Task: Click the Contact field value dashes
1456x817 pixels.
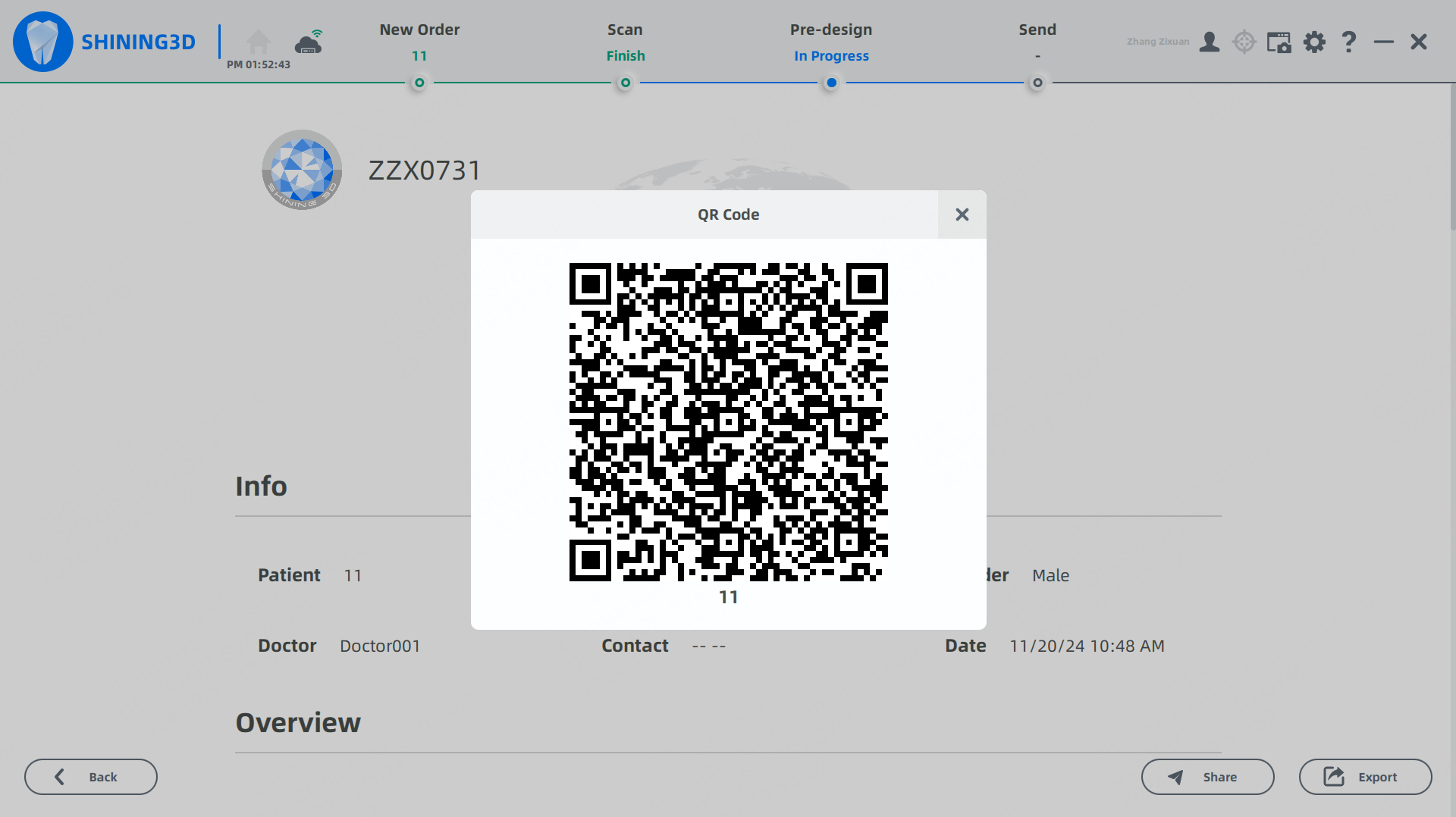Action: point(709,646)
